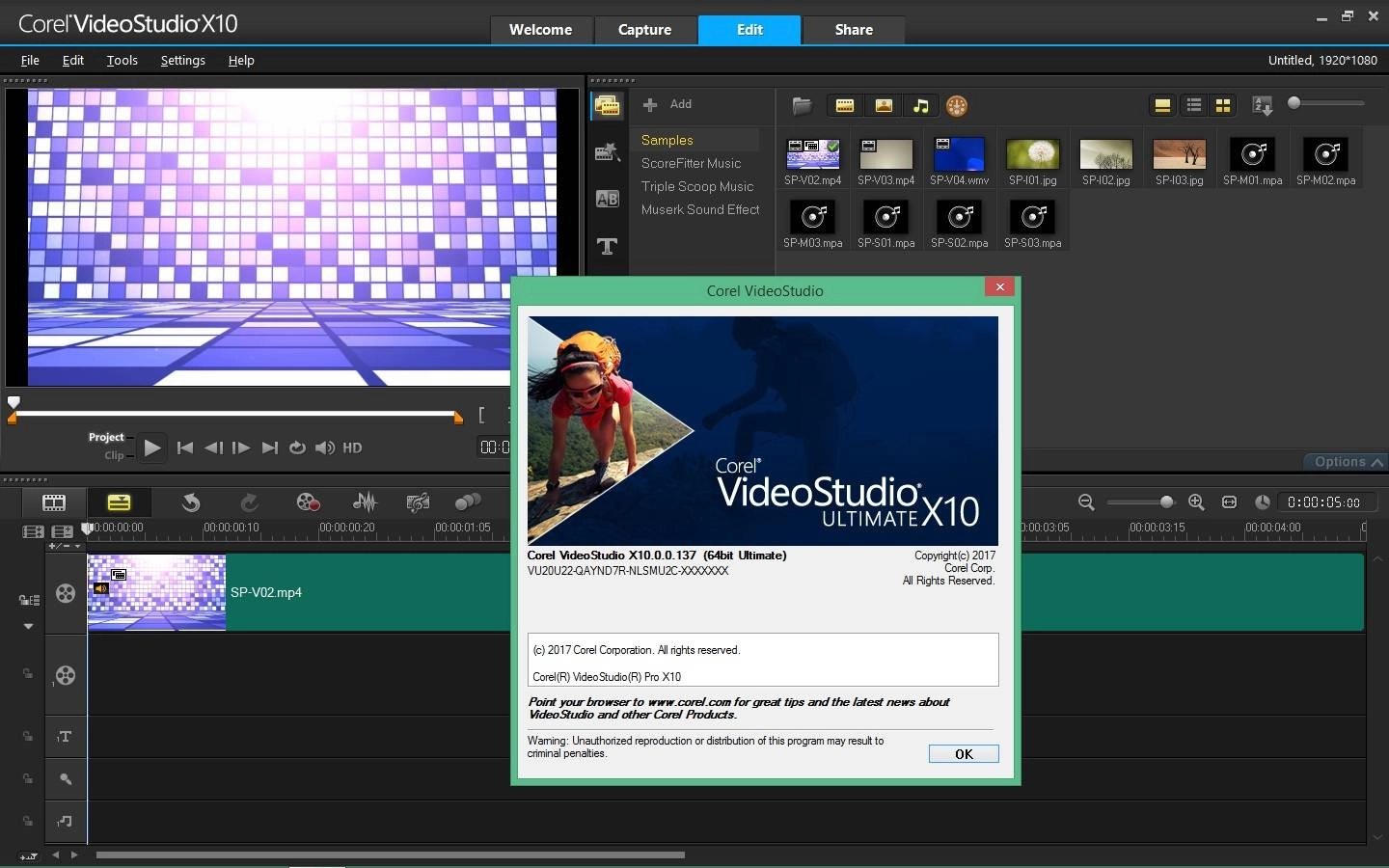Viewport: 1389px width, 868px height.
Task: Open the File menu
Action: pos(30,60)
